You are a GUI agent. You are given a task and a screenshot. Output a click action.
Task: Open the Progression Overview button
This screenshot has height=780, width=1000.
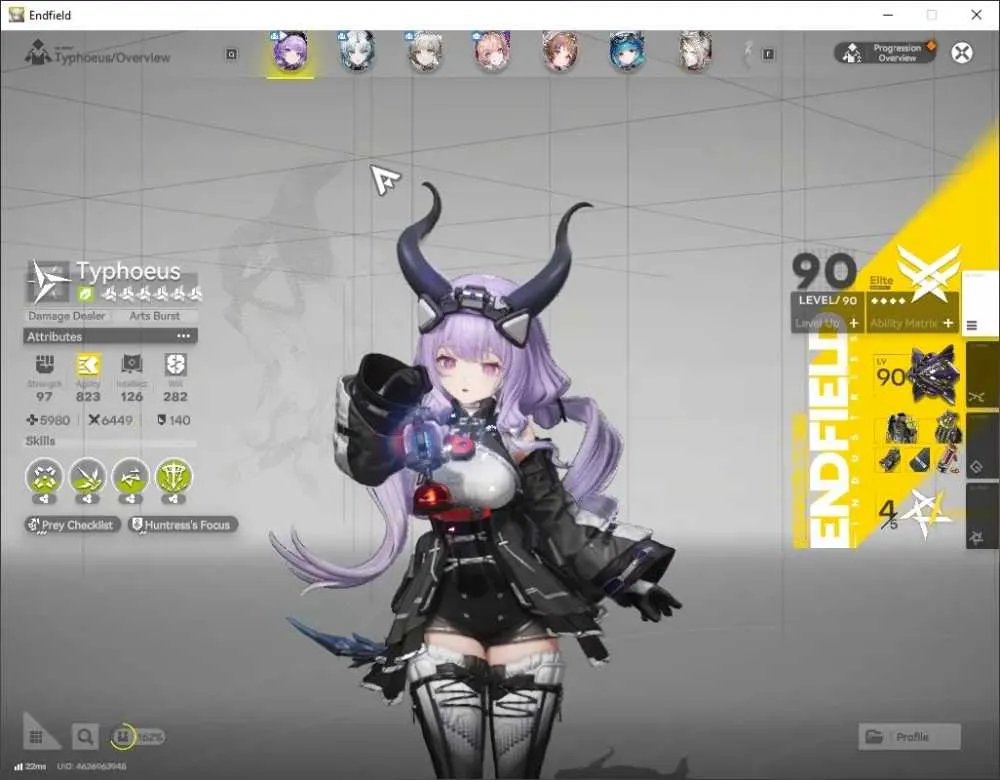coord(885,53)
